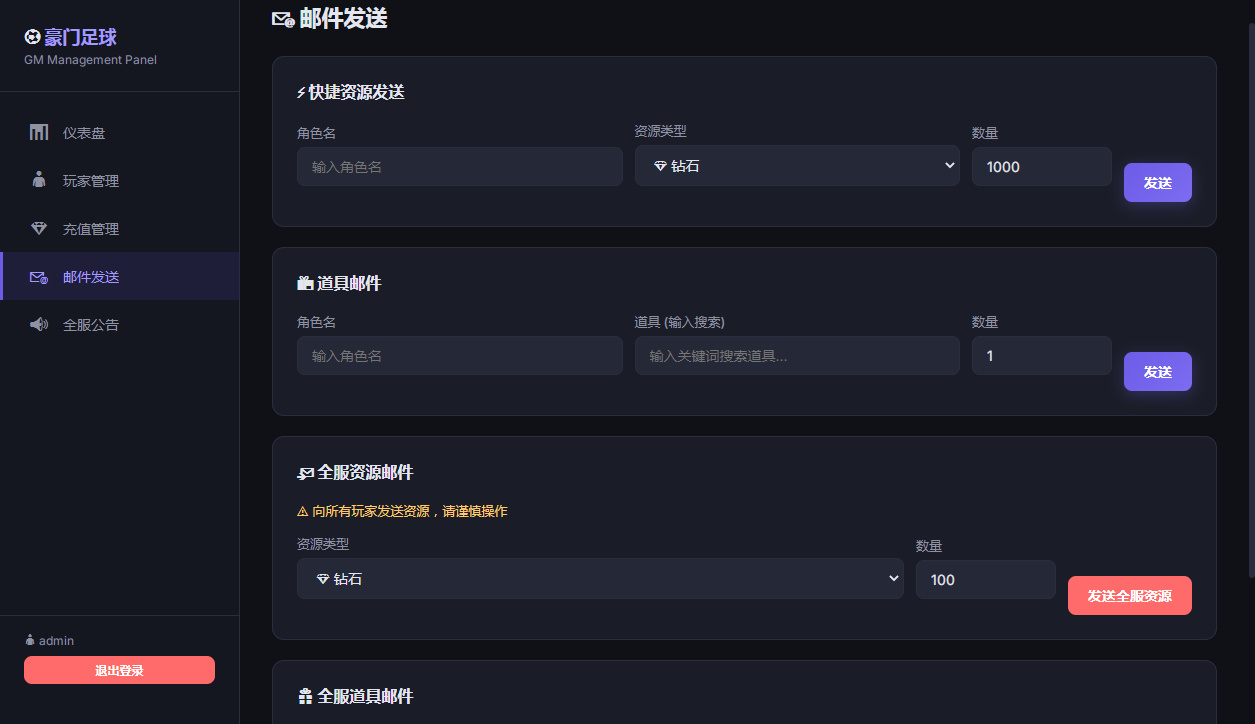This screenshot has height=724, width=1255.
Task: Click the 角色名 input in 道具邮件
Action: coord(459,355)
